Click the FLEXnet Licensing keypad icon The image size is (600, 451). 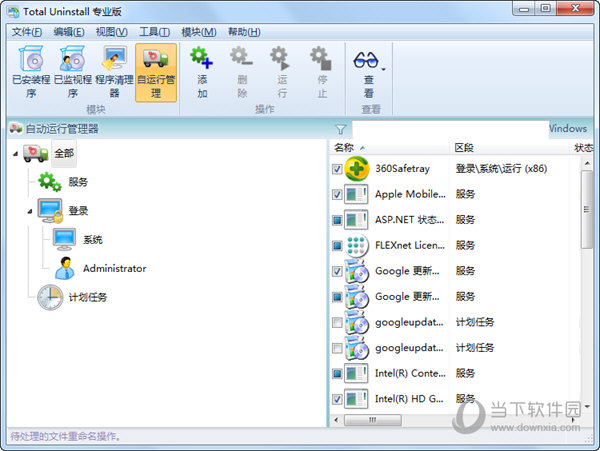point(356,245)
